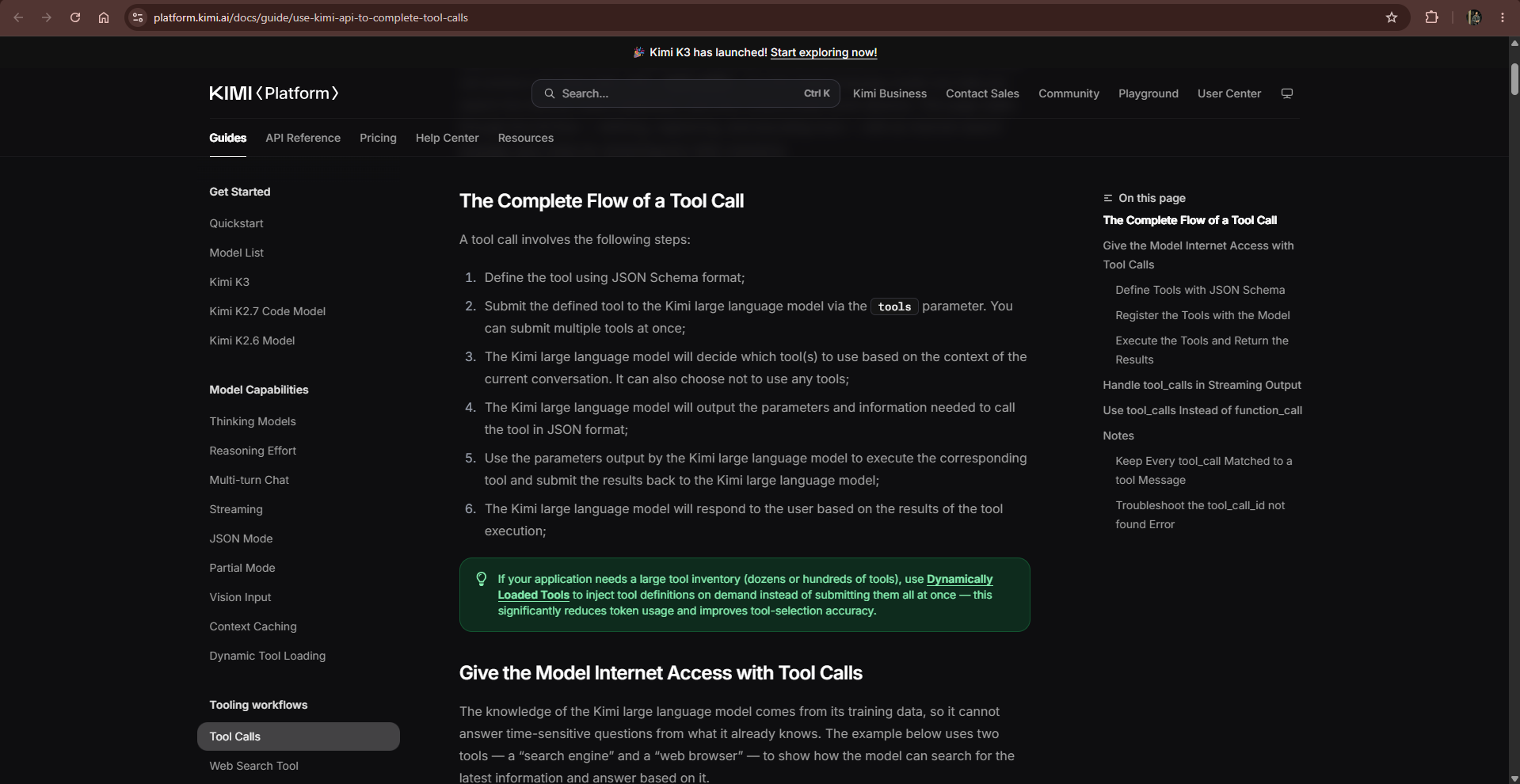Click the Kimi Platform logo
The height and width of the screenshot is (784, 1520).
[274, 93]
